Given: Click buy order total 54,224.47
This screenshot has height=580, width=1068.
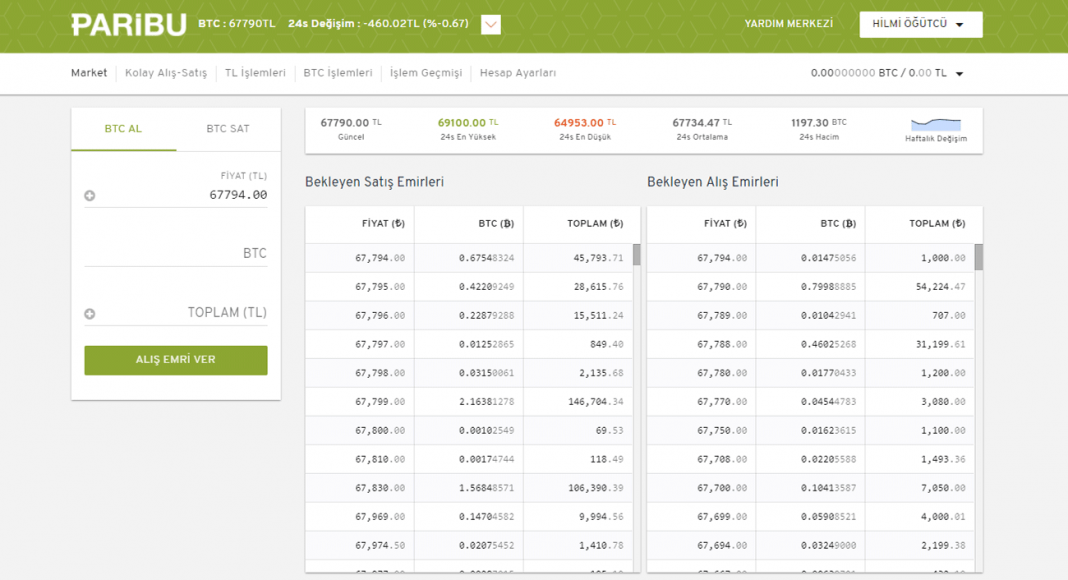Looking at the screenshot, I should pyautogui.click(x=940, y=287).
